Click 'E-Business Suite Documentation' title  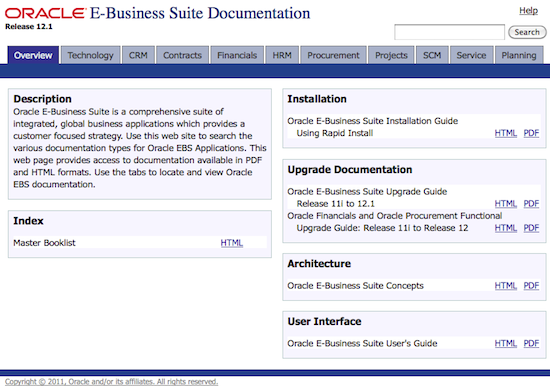point(200,13)
